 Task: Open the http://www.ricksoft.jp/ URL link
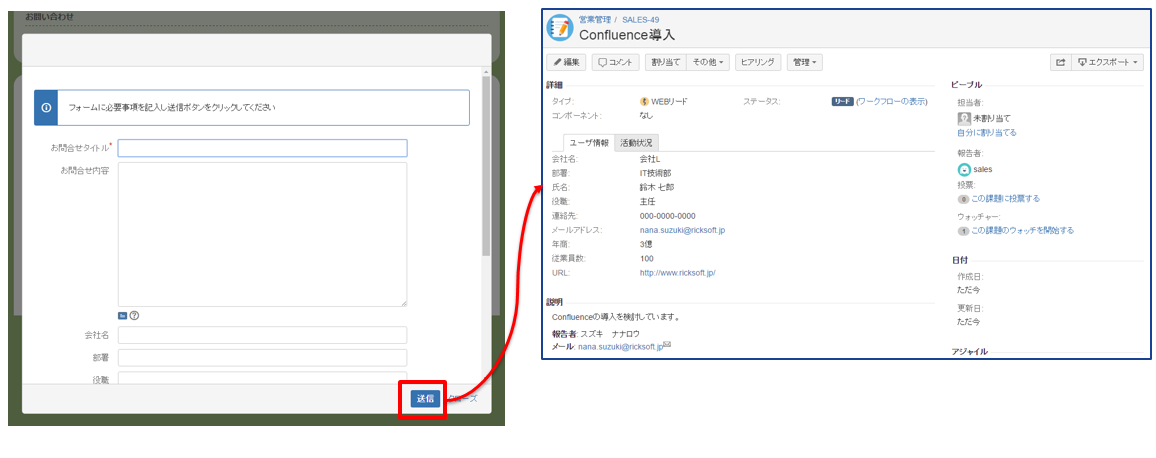pos(678,272)
